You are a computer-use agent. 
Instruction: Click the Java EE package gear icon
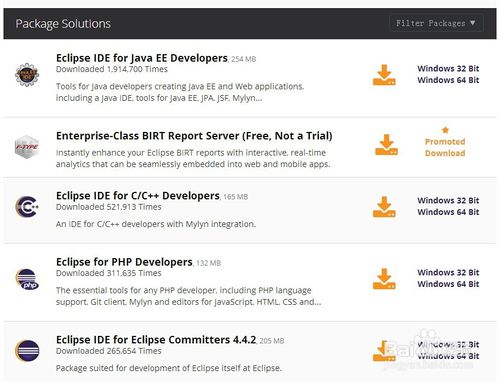[x=27, y=75]
